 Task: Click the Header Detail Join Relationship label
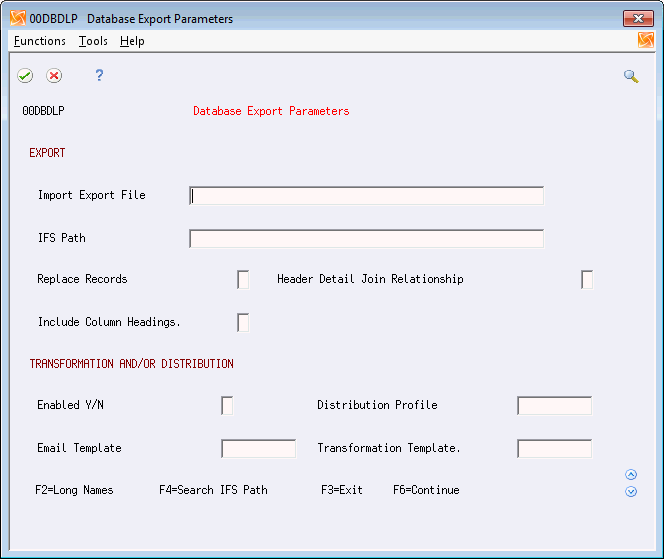coord(370,279)
